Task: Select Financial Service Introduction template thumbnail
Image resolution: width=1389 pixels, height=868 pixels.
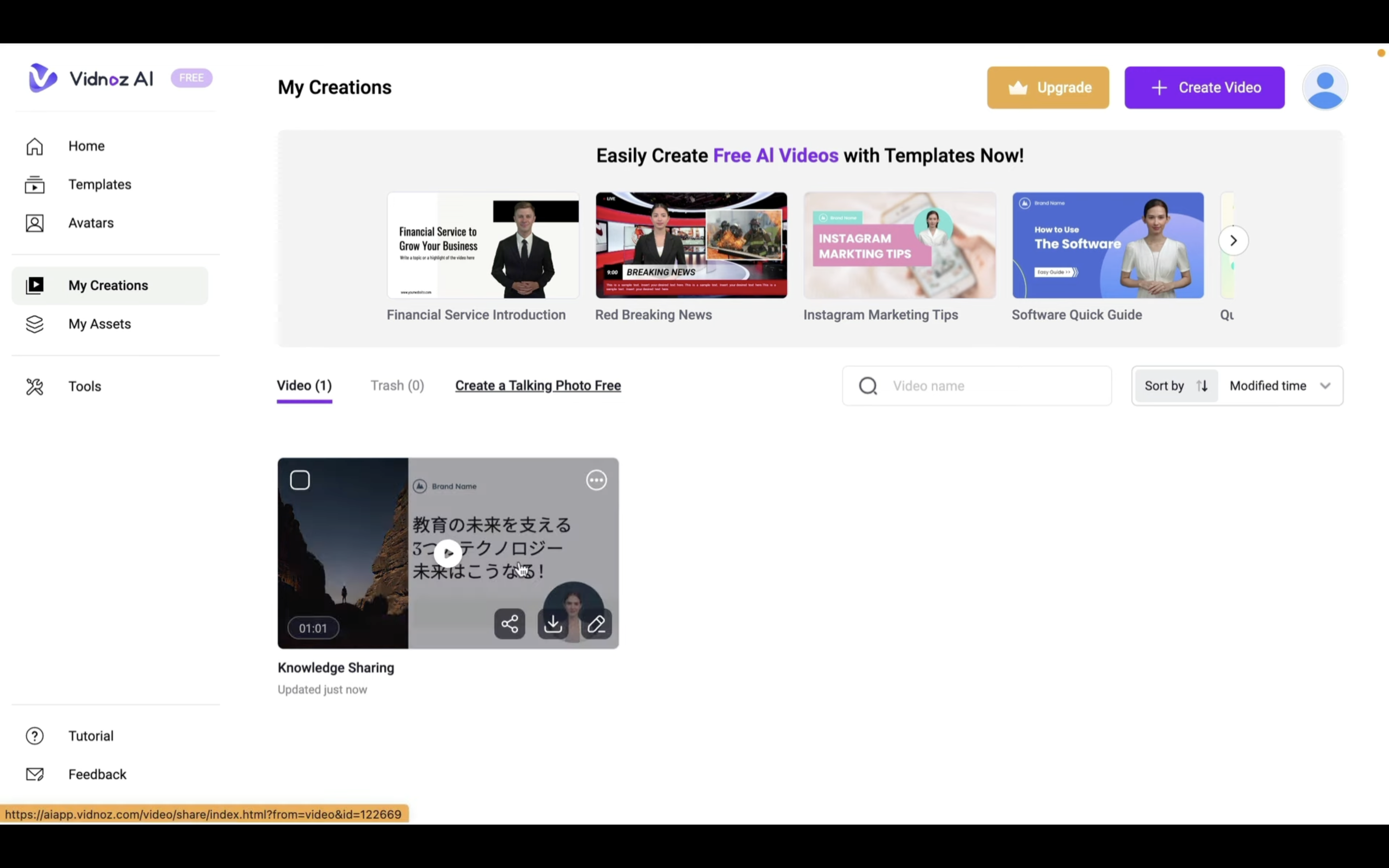Action: (x=483, y=245)
